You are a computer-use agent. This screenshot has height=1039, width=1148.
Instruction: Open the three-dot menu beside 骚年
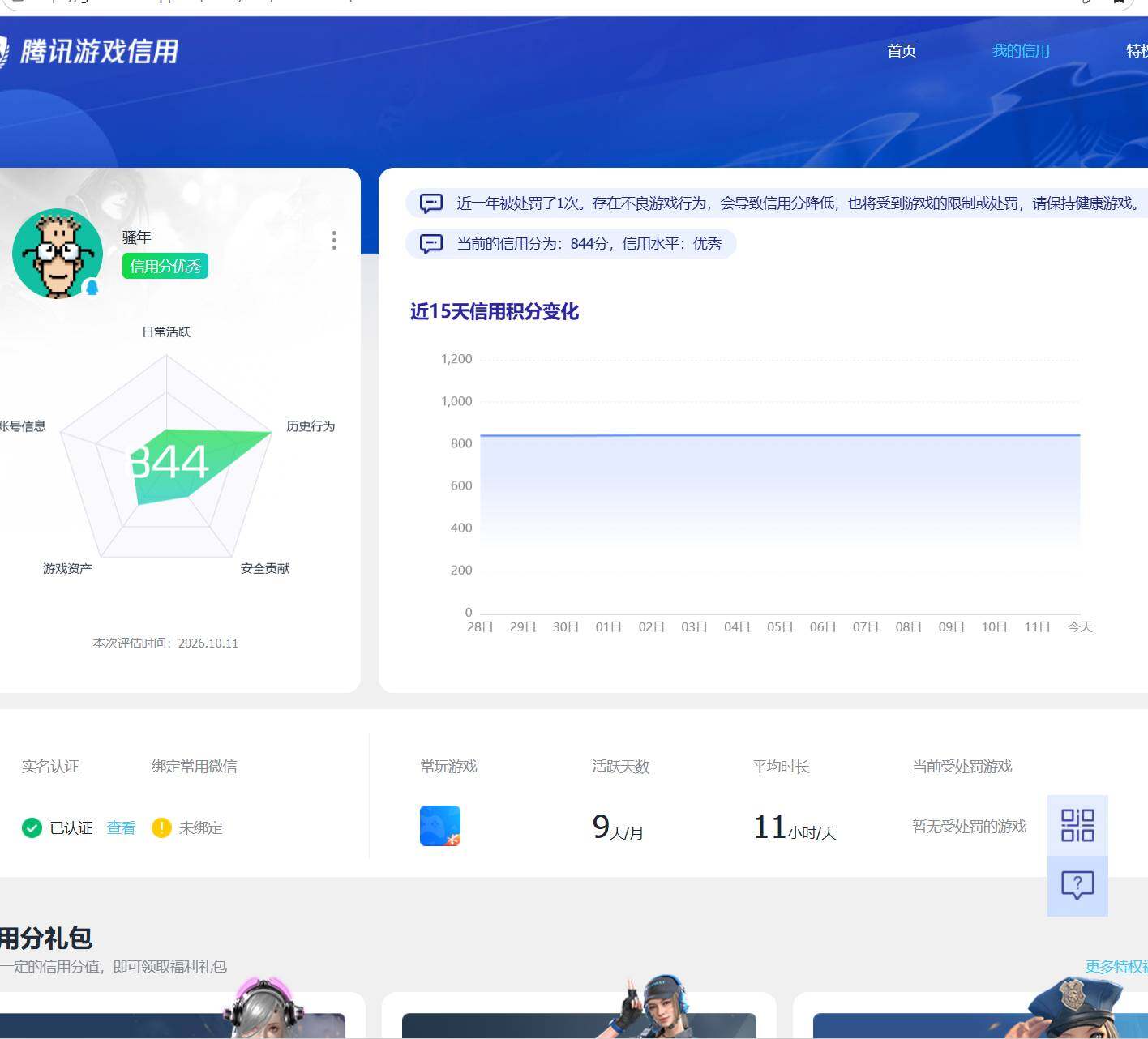(334, 240)
